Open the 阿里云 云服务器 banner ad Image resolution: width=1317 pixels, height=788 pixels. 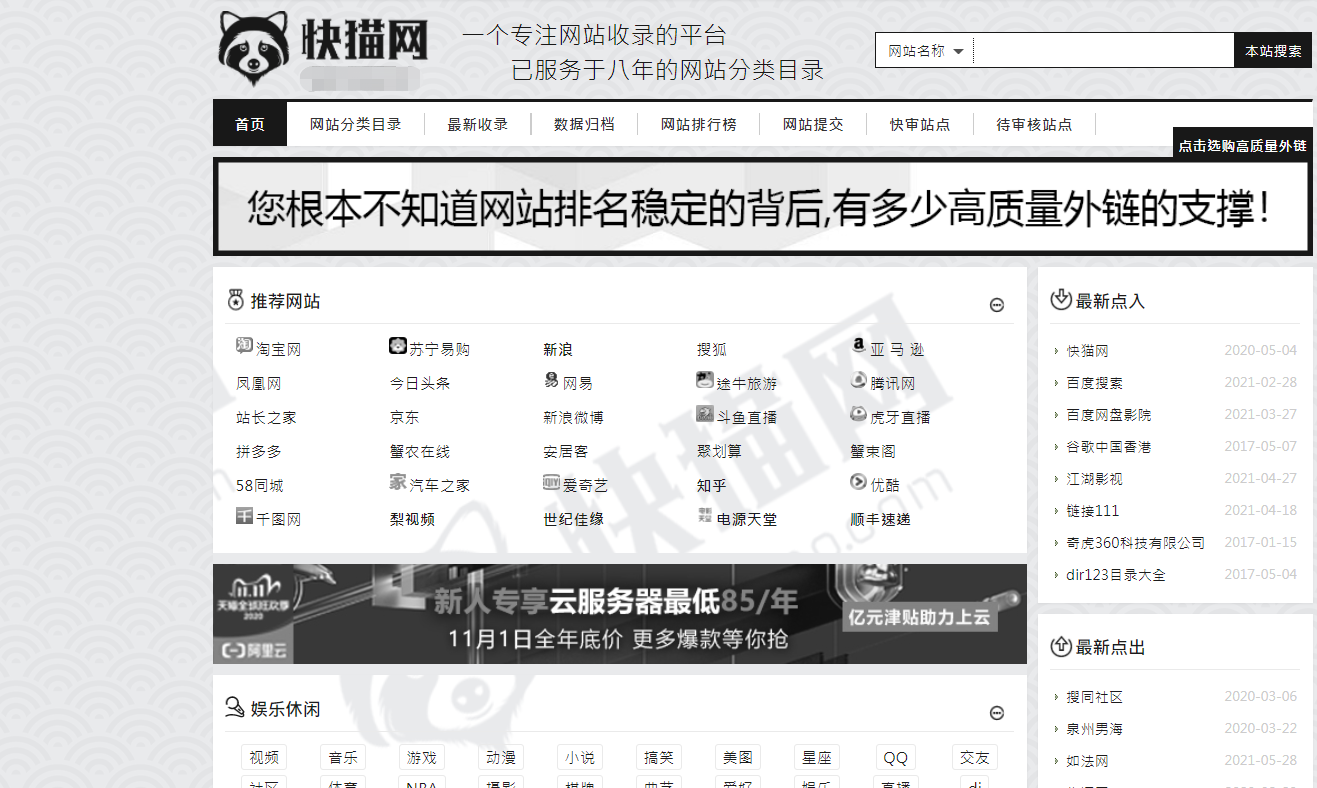click(x=620, y=614)
